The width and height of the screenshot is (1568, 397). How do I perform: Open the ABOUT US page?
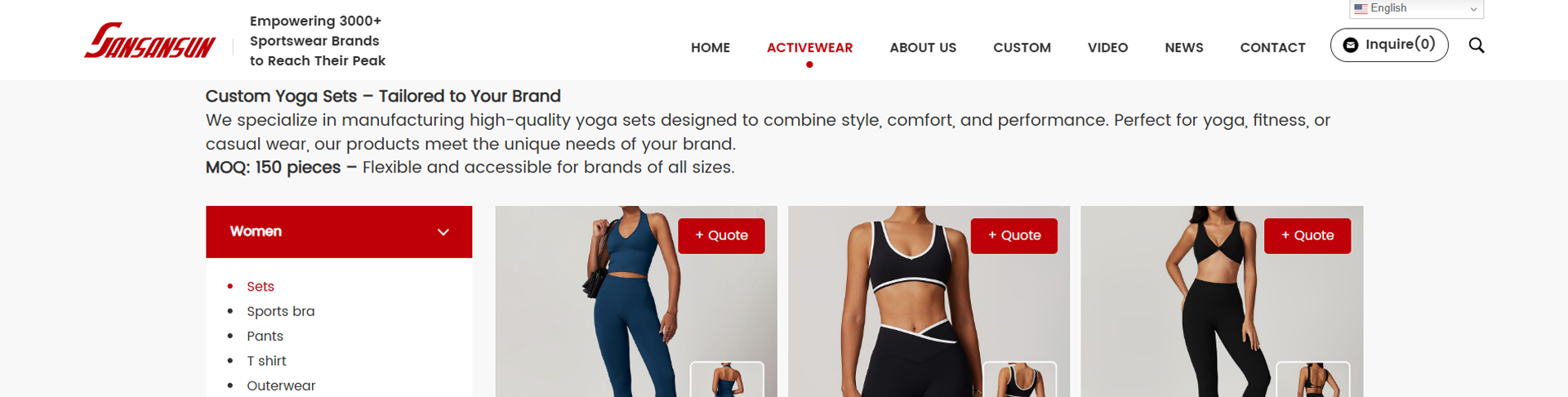pyautogui.click(x=923, y=47)
